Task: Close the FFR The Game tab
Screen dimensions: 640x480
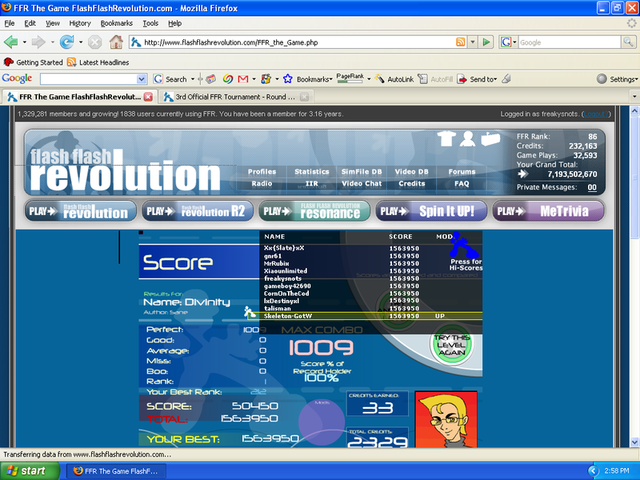Action: 148,97
